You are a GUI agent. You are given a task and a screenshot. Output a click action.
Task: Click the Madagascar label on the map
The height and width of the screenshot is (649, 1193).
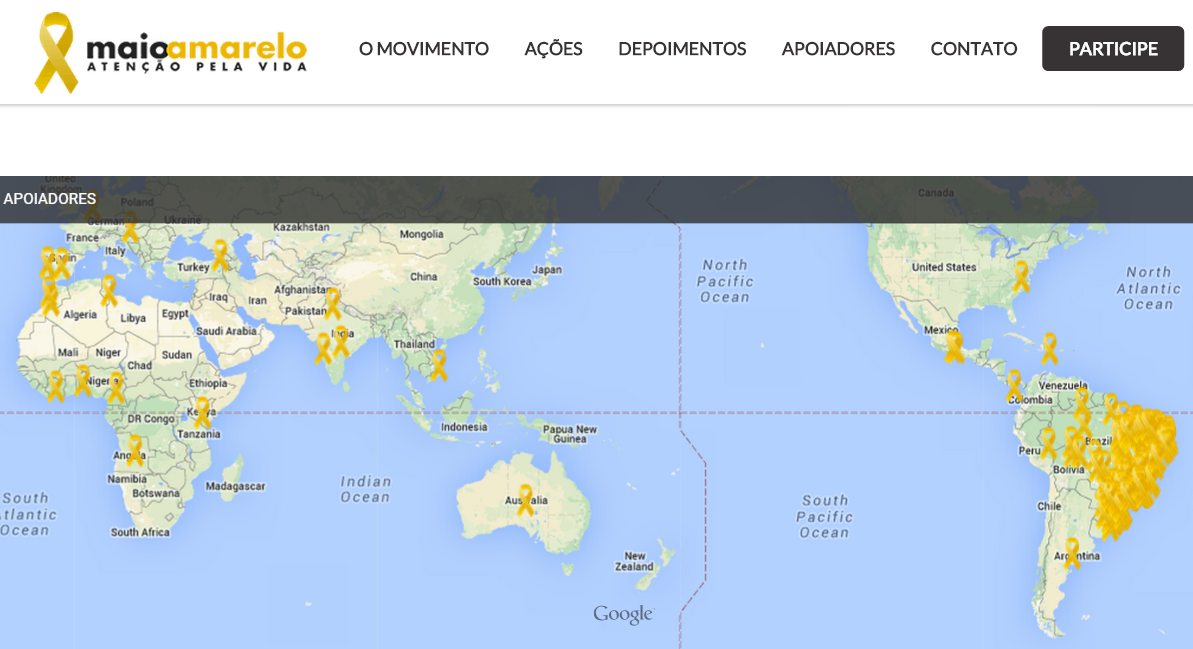[x=235, y=486]
